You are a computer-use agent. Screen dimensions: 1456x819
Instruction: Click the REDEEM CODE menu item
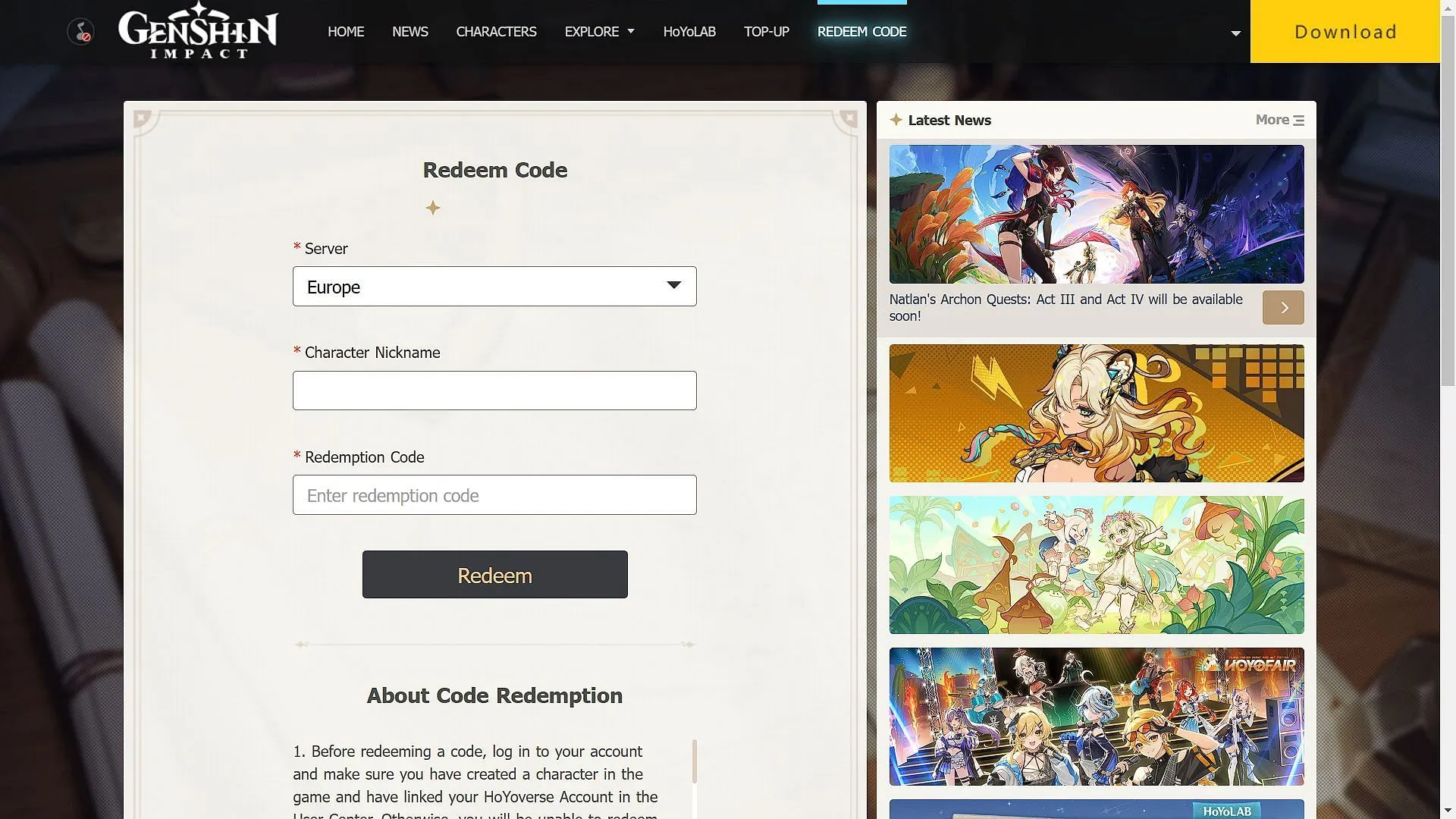(x=862, y=31)
